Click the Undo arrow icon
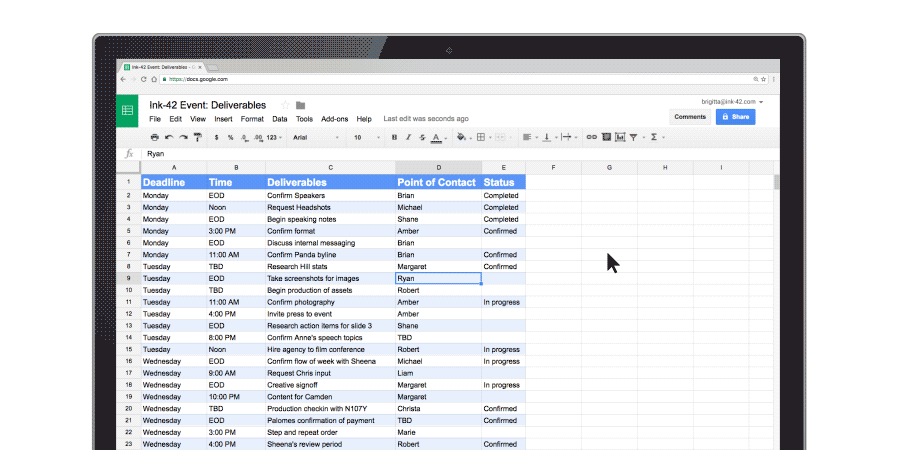This screenshot has height=450, width=900. point(169,137)
